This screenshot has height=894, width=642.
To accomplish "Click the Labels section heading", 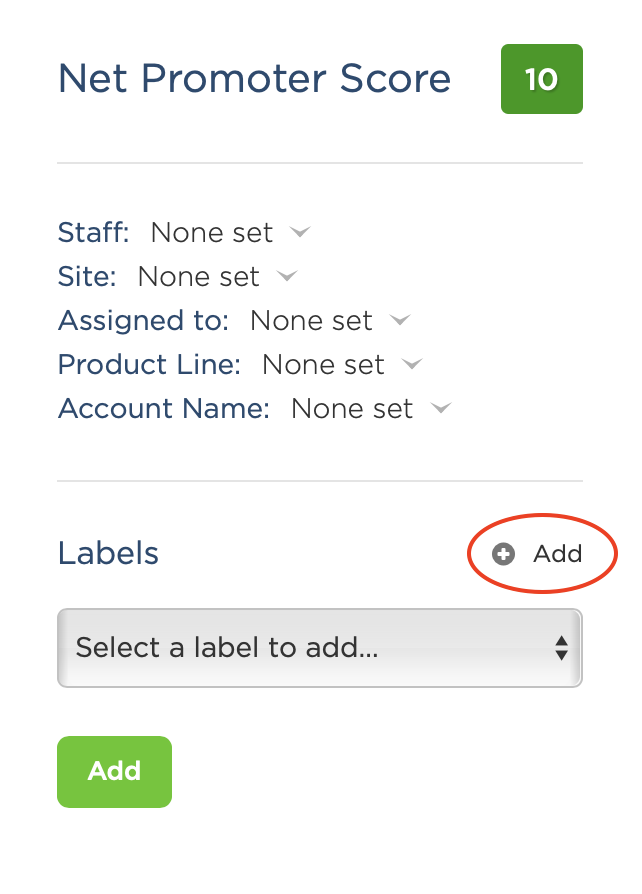I will pos(107,553).
